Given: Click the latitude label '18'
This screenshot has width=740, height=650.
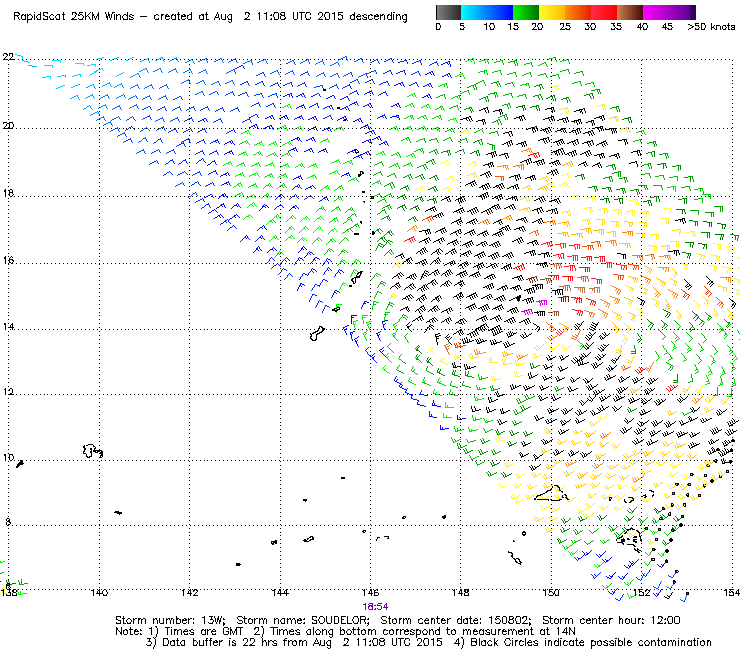Looking at the screenshot, I should point(8,193).
